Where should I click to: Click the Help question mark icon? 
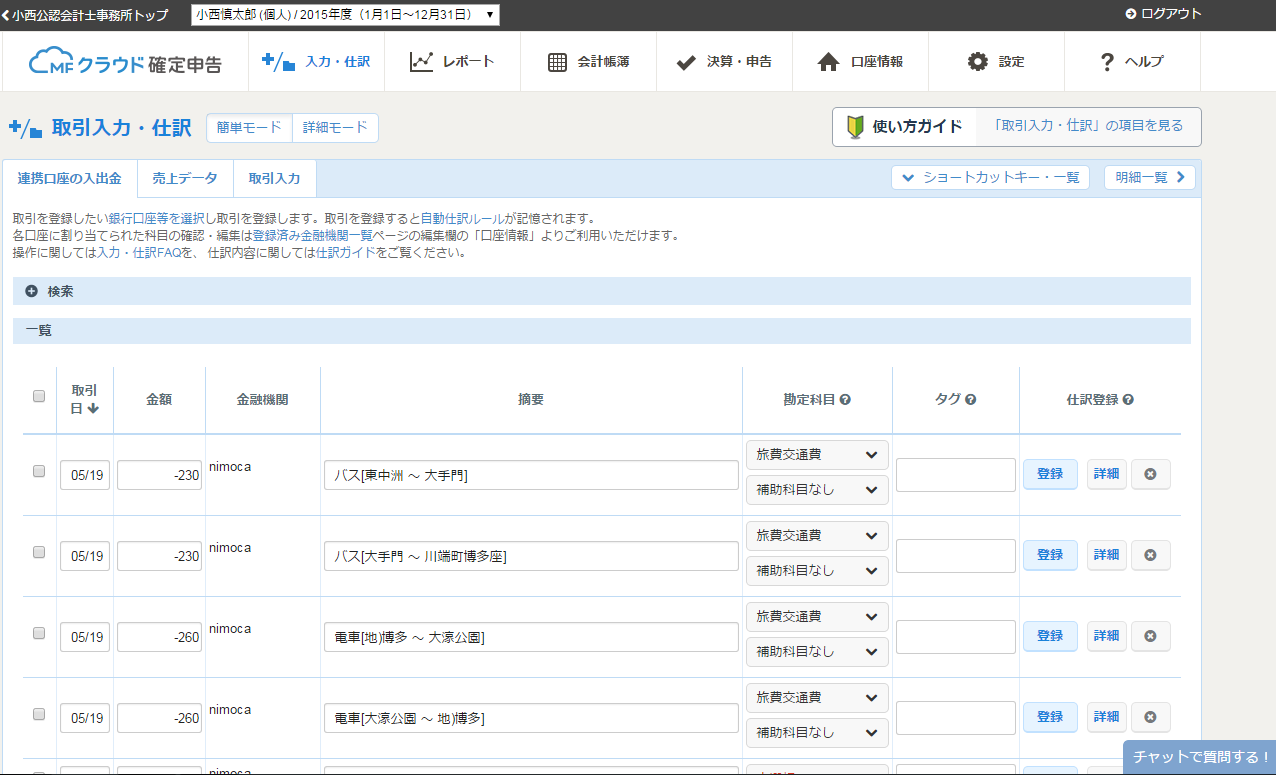pos(1106,62)
